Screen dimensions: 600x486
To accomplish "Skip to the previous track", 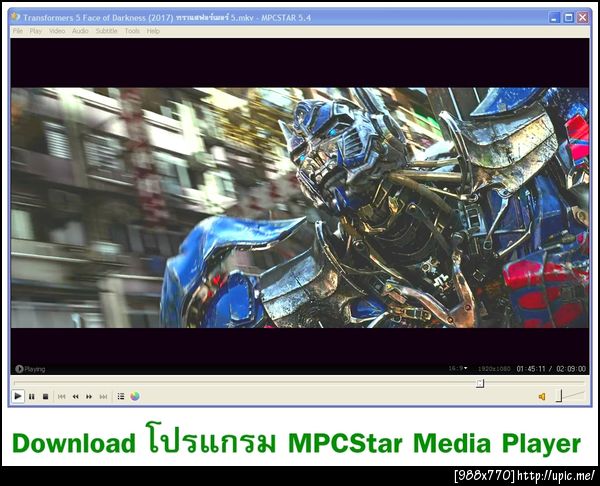I will click(61, 396).
